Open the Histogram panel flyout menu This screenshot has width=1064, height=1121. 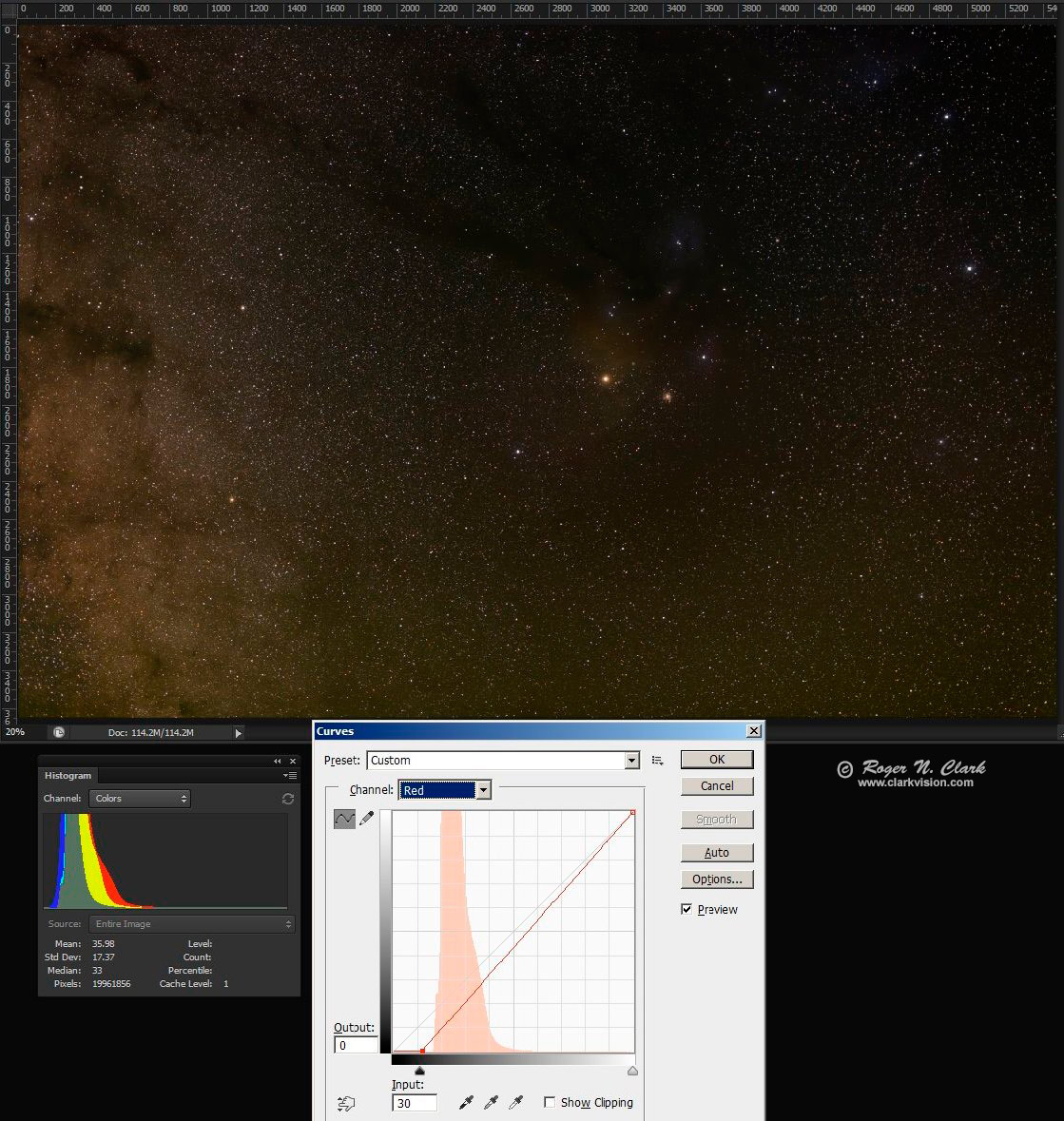pyautogui.click(x=290, y=776)
